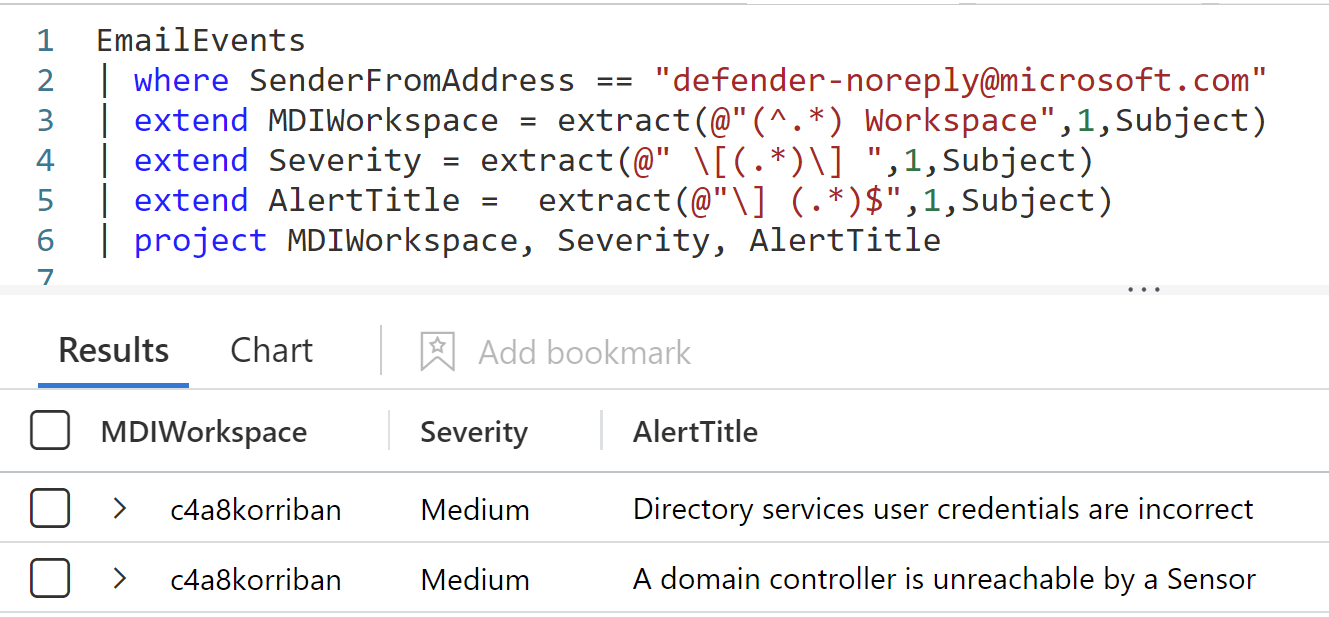The image size is (1329, 617).
Task: Switch to the Chart tab
Action: tap(271, 350)
